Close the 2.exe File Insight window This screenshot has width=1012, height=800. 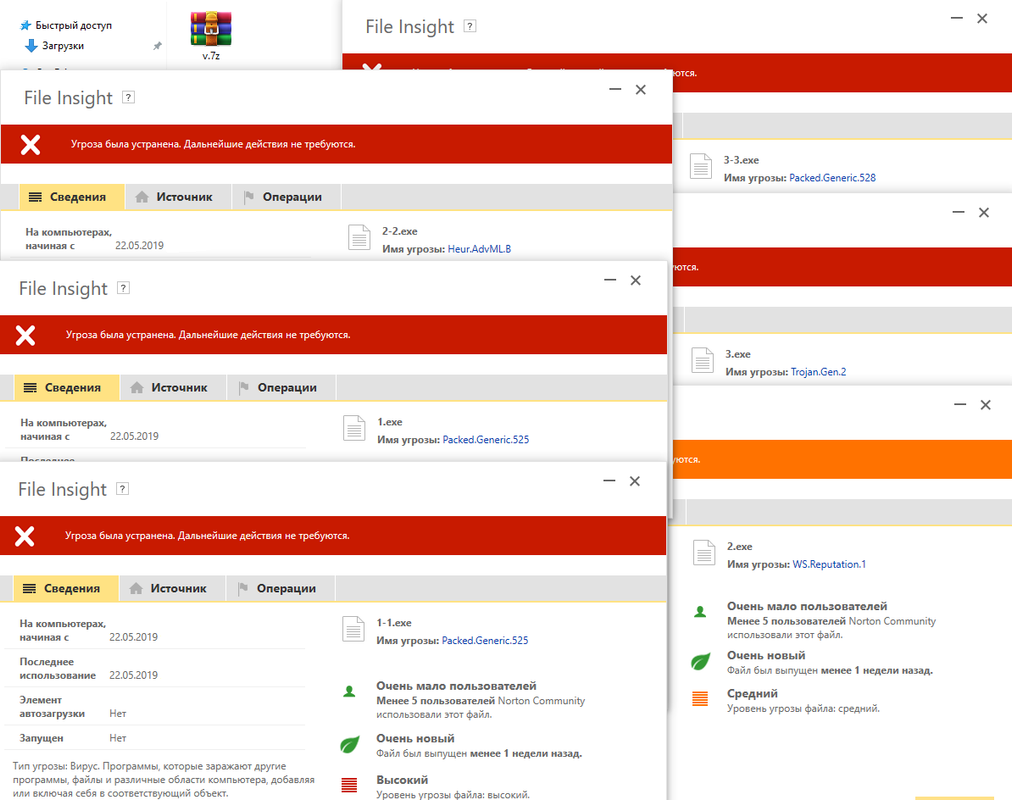986,405
